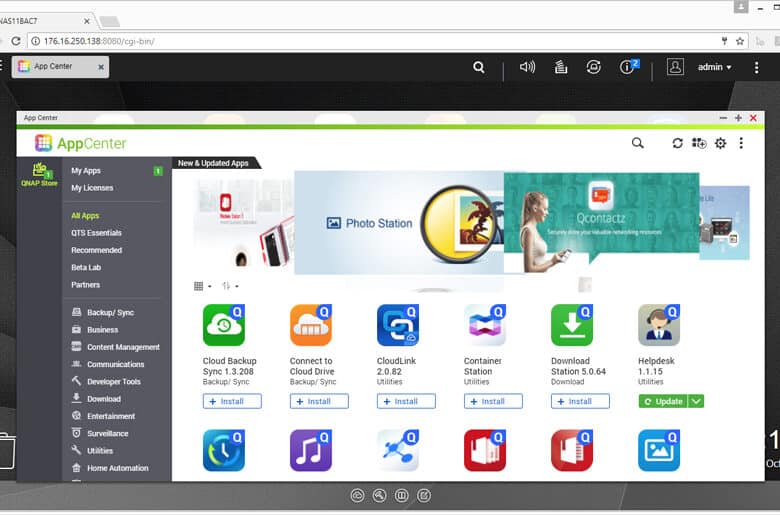This screenshot has width=780, height=515.
Task: Update Helpdesk 1.1.15
Action: (x=663, y=401)
